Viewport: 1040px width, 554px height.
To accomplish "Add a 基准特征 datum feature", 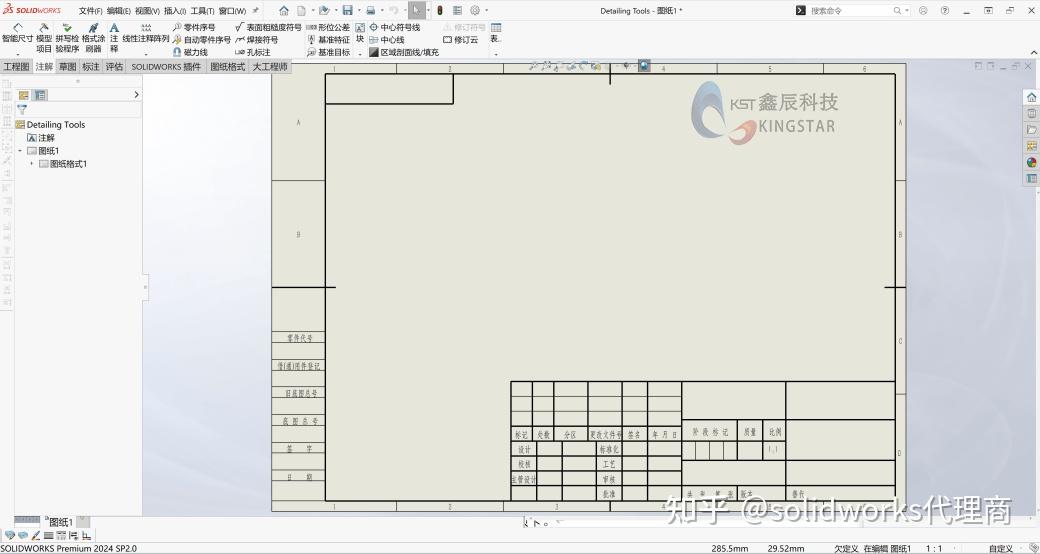I will [328, 40].
